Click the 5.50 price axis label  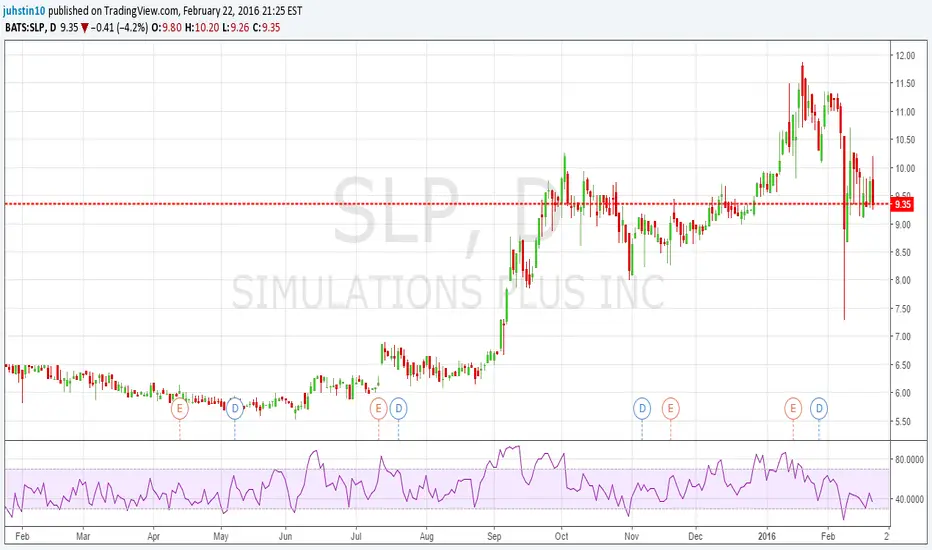903,422
